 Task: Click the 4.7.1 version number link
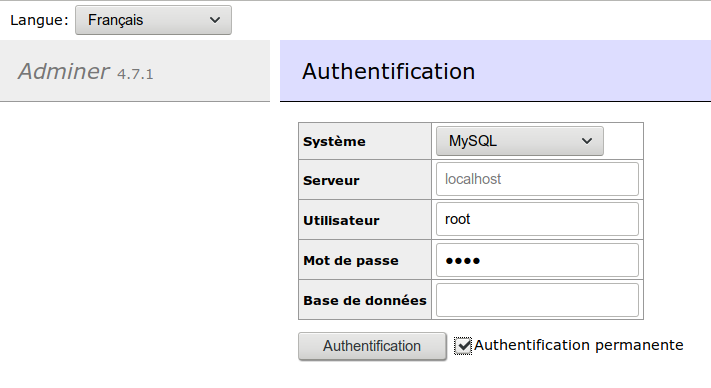click(135, 74)
